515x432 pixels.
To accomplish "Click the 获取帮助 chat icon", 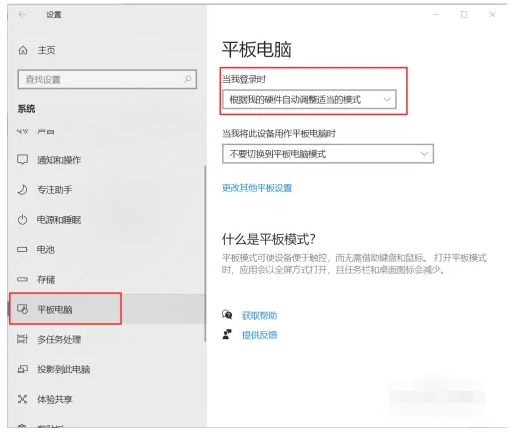I will point(227,315).
